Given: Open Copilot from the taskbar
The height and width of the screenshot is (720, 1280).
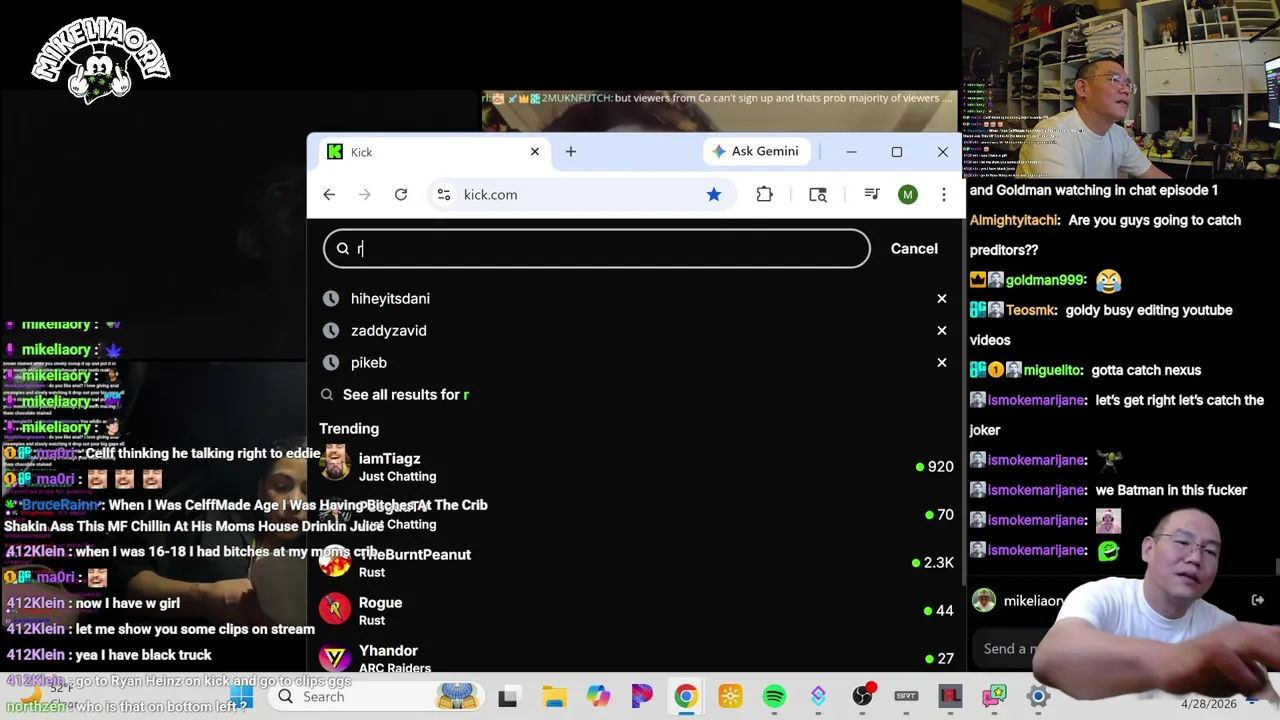Looking at the screenshot, I should click(598, 697).
